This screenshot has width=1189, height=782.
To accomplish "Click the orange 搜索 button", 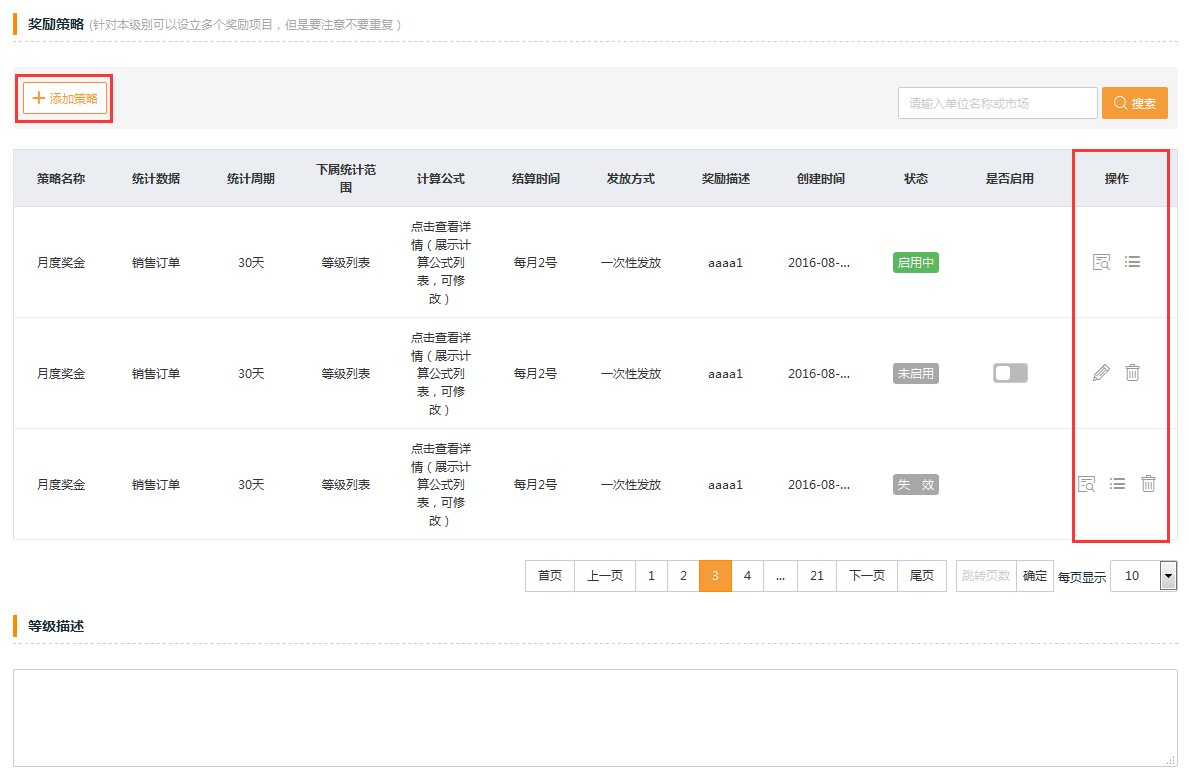I will coord(1134,103).
